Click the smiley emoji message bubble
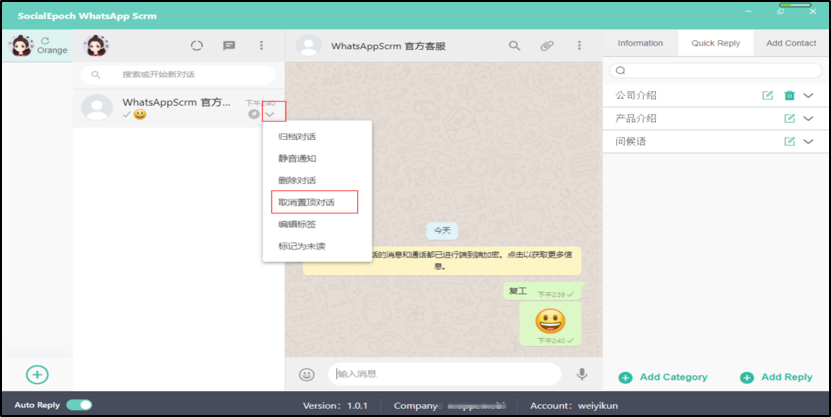Viewport: 831px width, 417px height. (551, 324)
